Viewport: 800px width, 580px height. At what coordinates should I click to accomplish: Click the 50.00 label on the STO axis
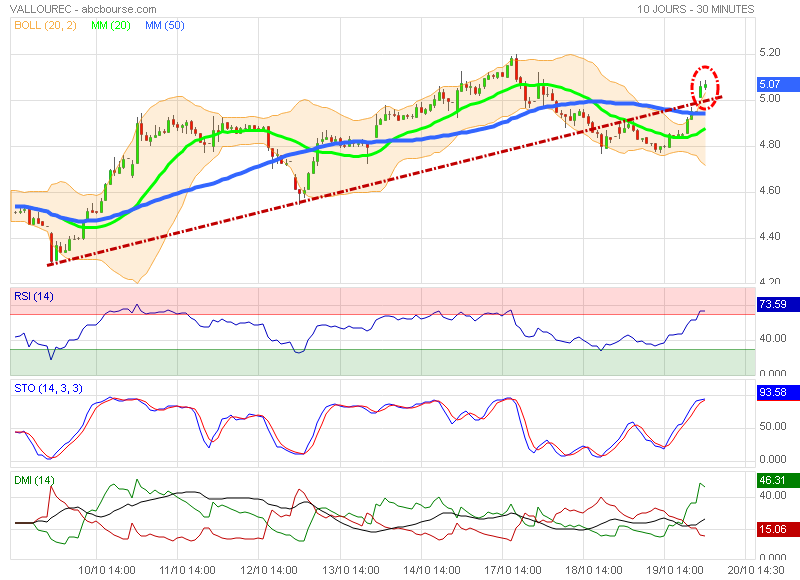coord(773,426)
